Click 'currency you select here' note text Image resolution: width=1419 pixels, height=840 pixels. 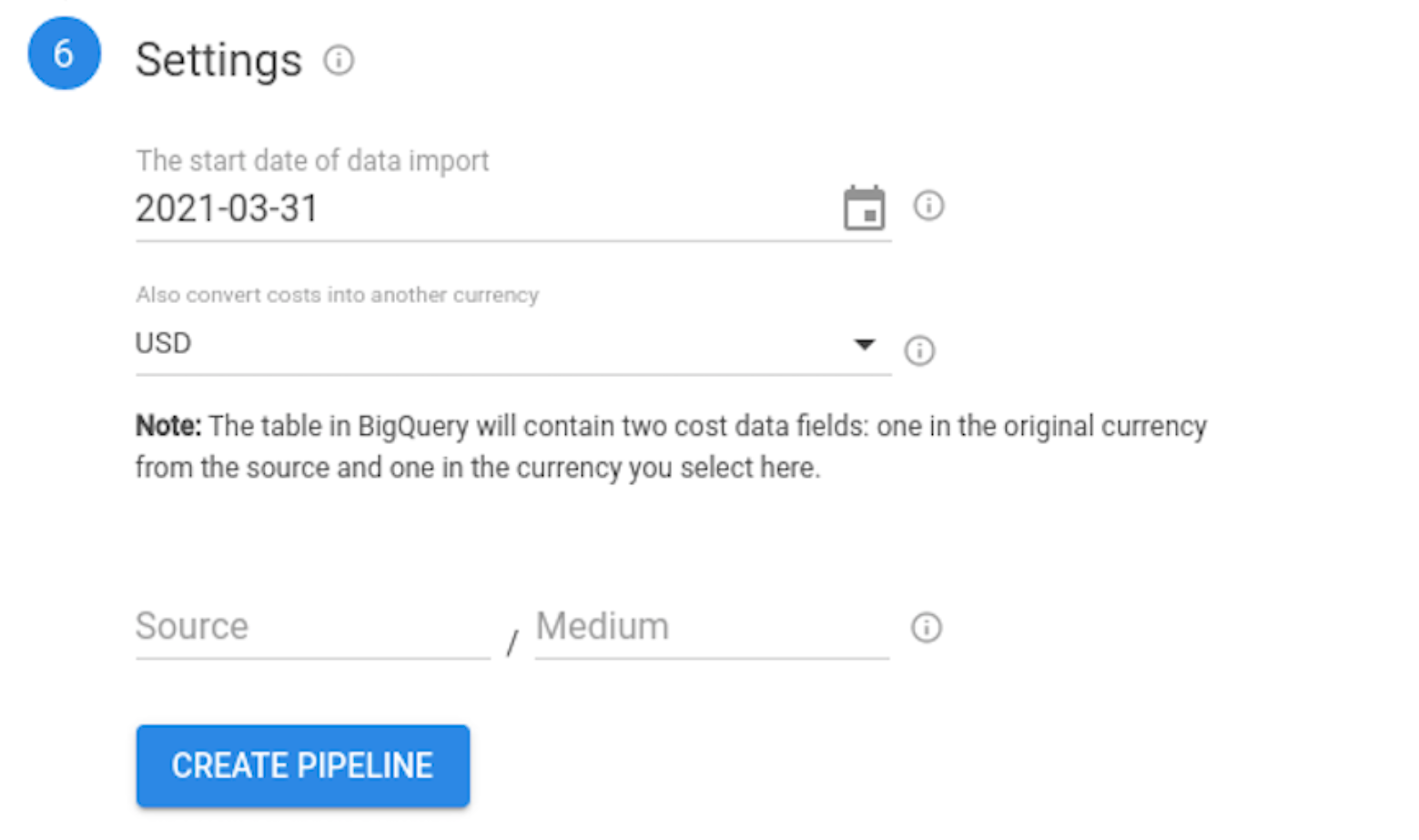coord(668,468)
